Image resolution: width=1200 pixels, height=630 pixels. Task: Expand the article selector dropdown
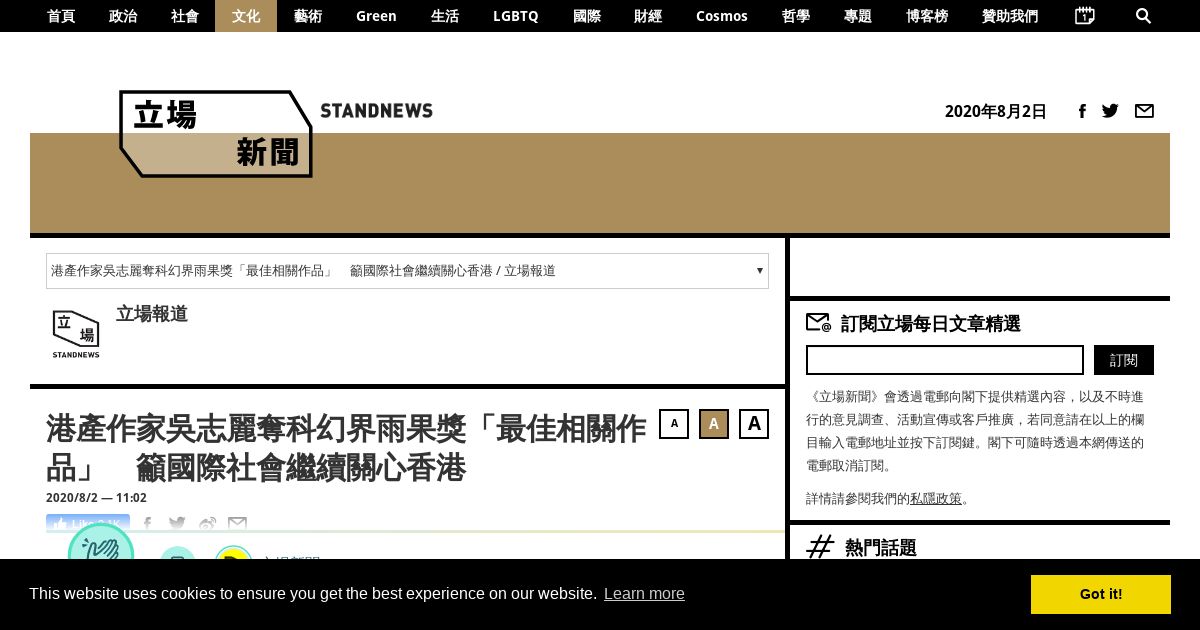click(x=407, y=271)
